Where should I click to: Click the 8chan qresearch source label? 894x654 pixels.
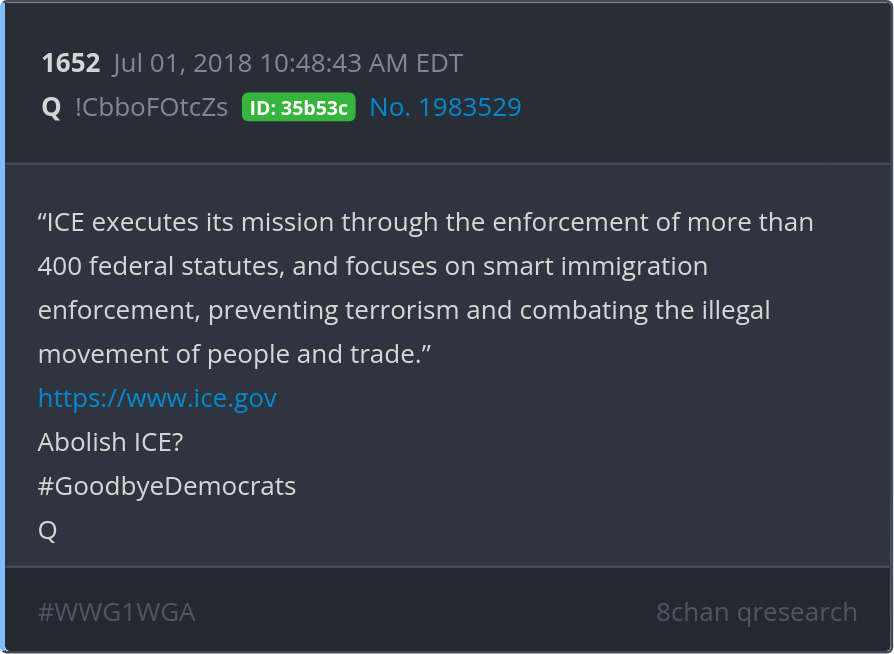coord(756,612)
